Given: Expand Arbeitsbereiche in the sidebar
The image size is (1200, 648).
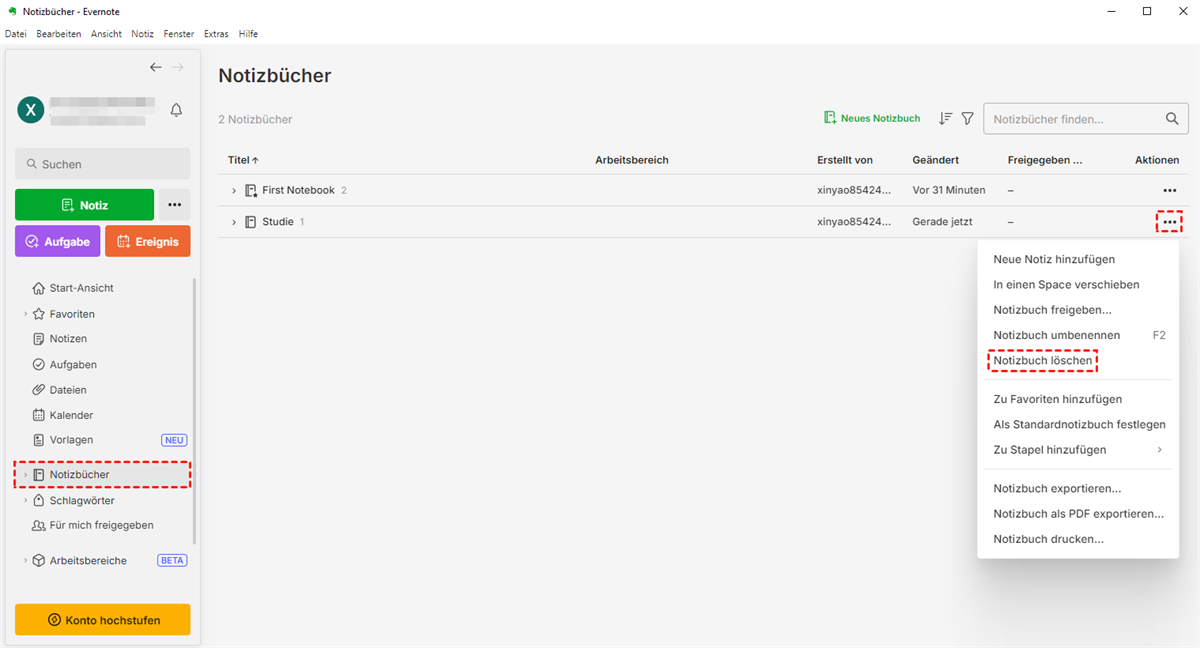Looking at the screenshot, I should pyautogui.click(x=25, y=561).
